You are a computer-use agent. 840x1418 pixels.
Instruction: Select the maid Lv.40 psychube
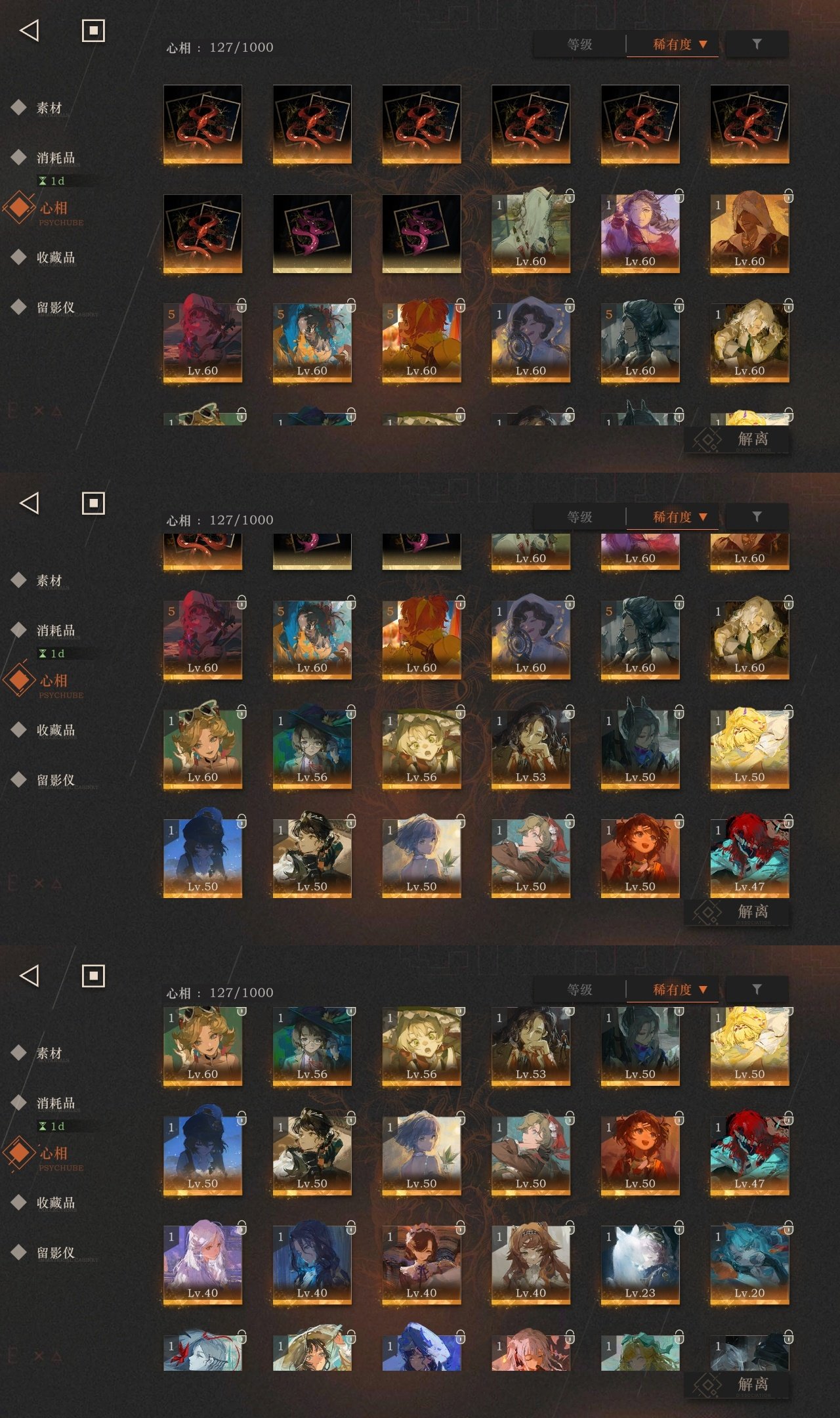click(x=421, y=1264)
